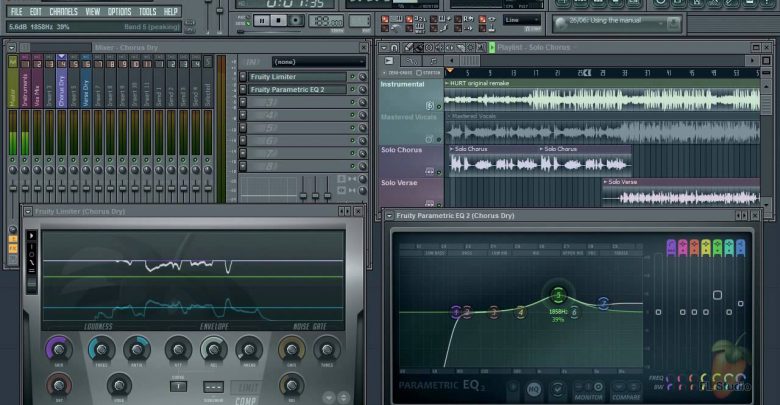Open the Fruity Parametric EQ 2 effect slot

point(298,90)
